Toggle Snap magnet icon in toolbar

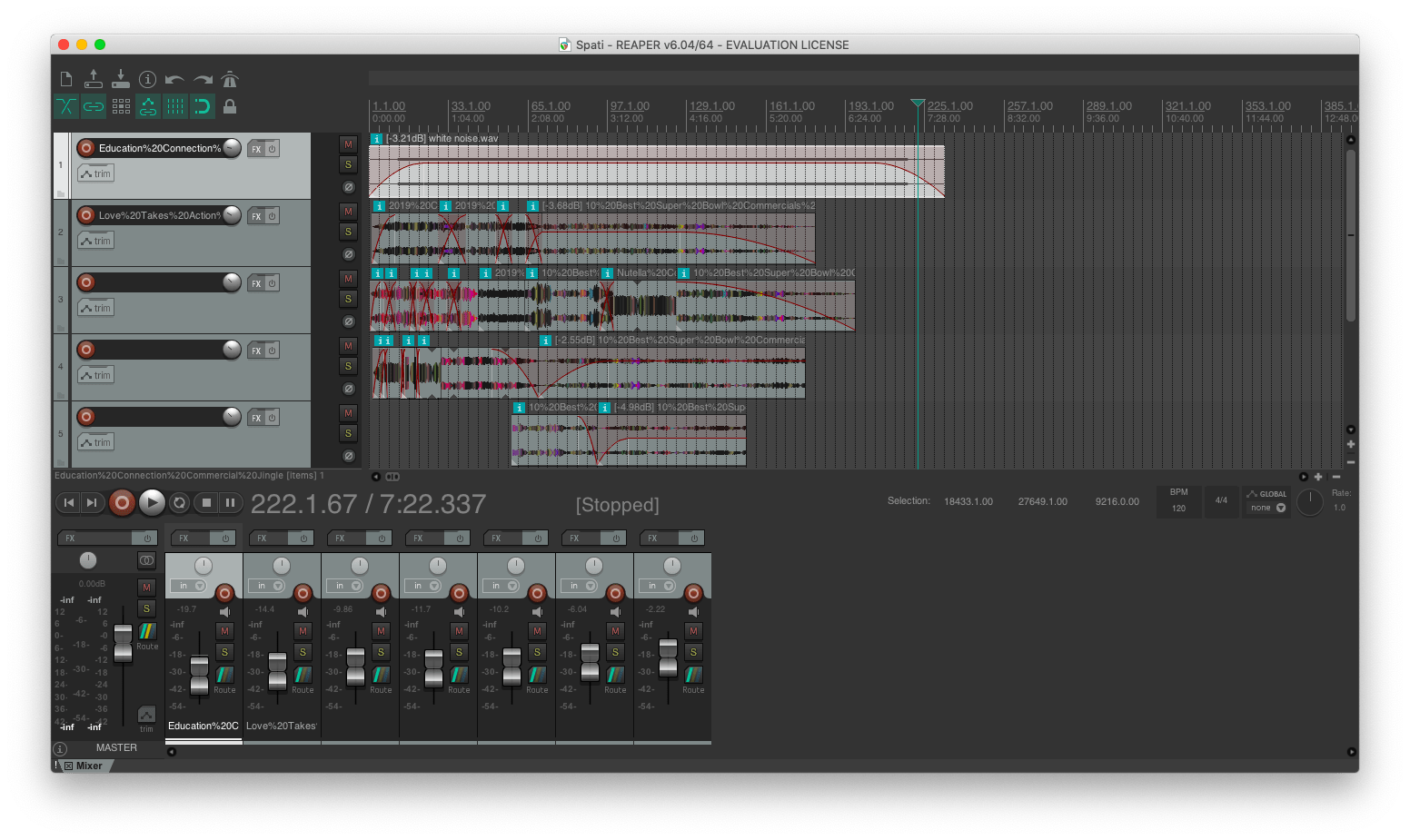pyautogui.click(x=203, y=106)
